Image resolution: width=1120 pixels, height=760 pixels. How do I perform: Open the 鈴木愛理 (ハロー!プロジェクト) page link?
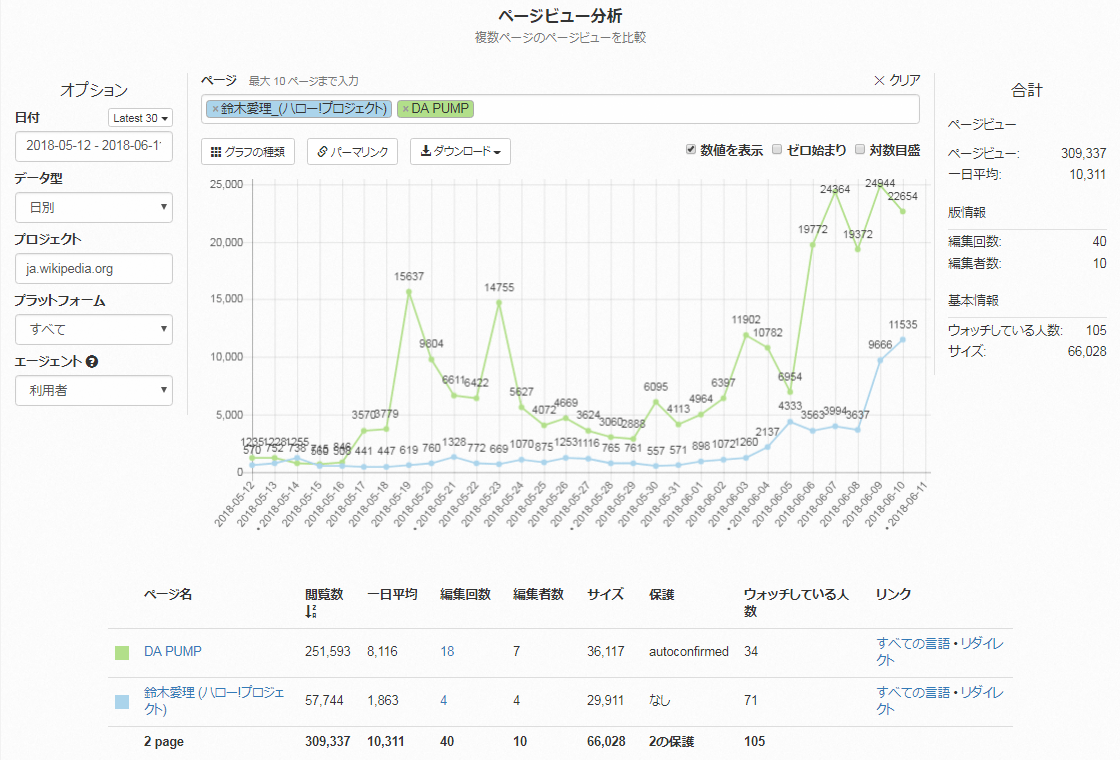(x=214, y=701)
